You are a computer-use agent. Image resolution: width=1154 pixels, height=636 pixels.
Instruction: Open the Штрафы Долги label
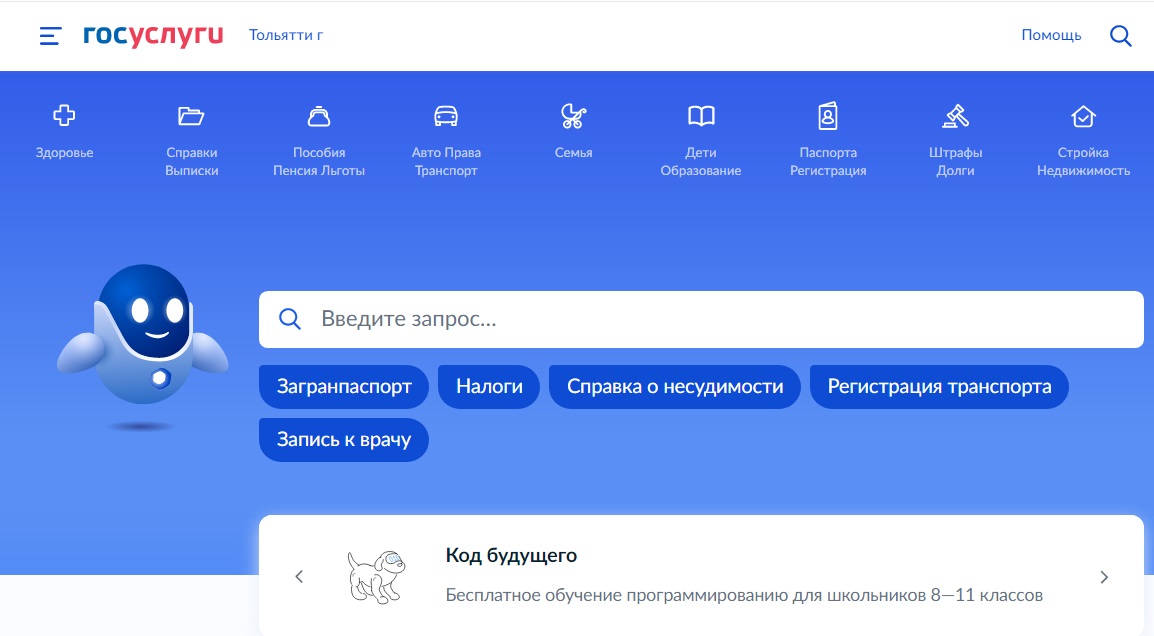pos(955,161)
